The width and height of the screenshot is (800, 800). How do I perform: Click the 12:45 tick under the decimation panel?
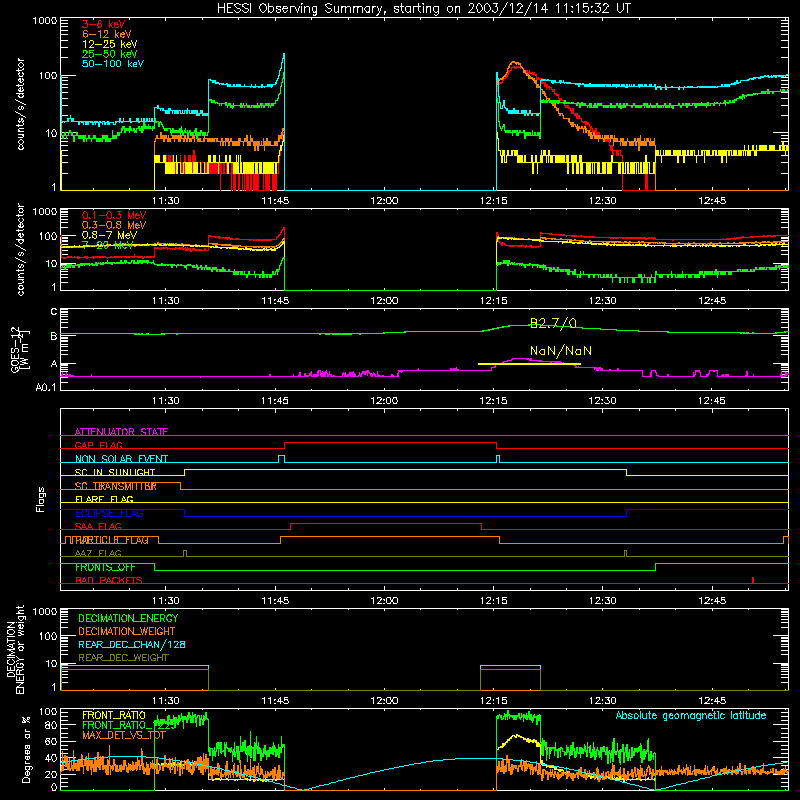click(712, 701)
